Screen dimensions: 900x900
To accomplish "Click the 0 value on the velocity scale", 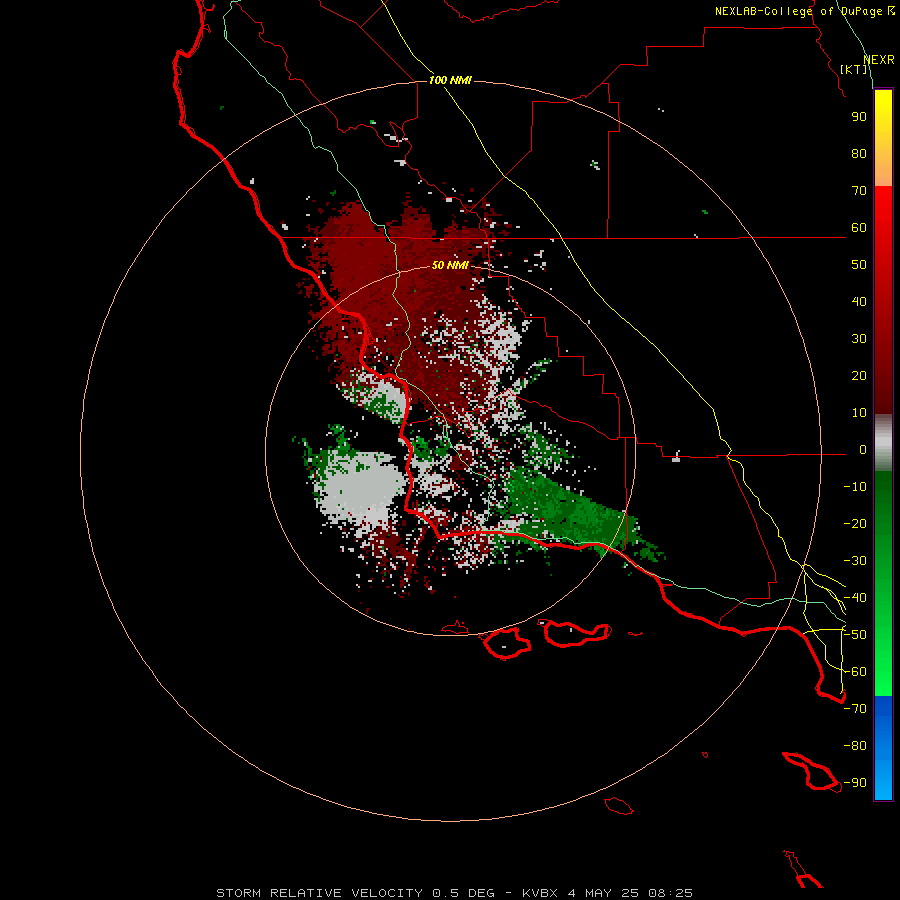I will coord(863,449).
